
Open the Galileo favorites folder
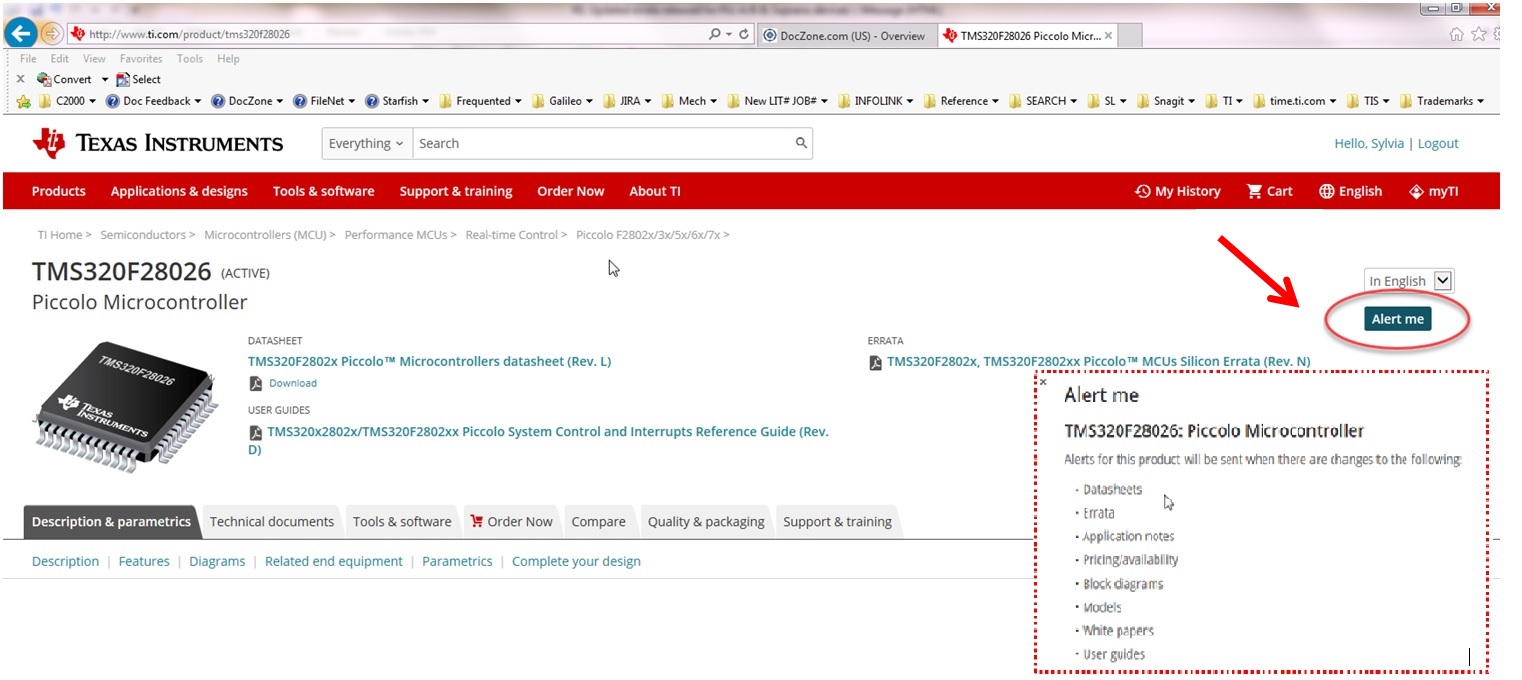point(563,101)
